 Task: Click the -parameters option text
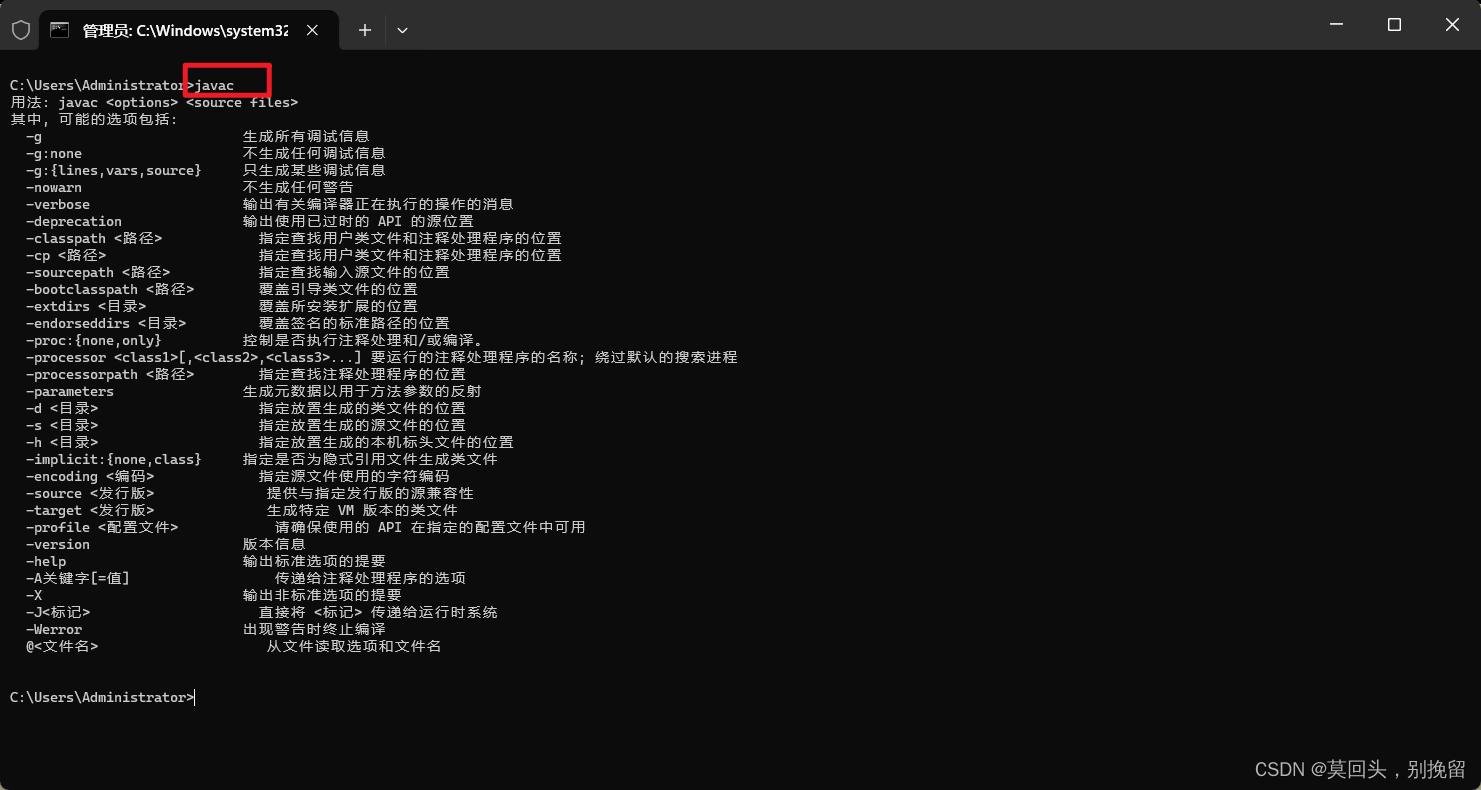point(70,392)
